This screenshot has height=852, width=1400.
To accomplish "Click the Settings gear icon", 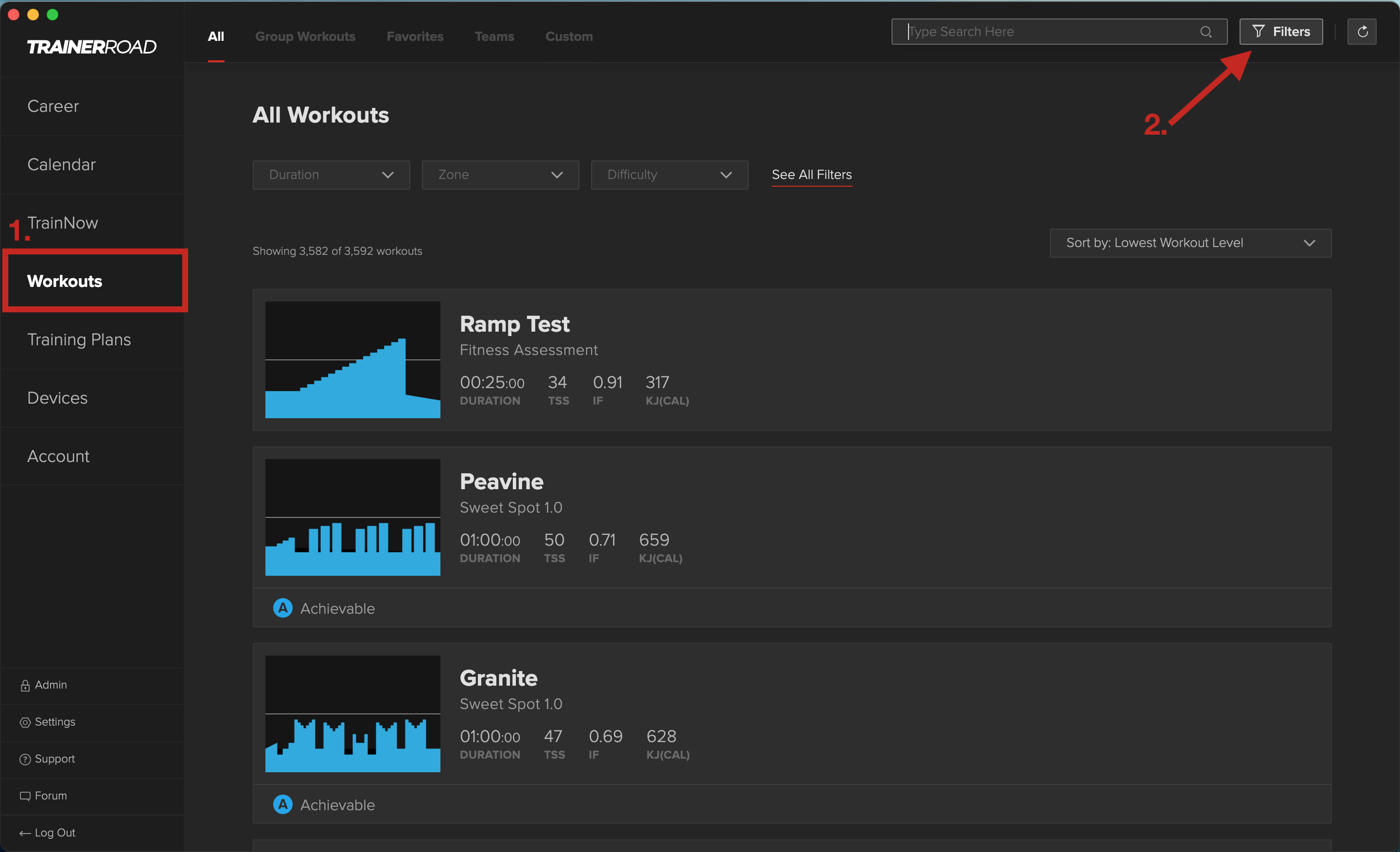I will (x=25, y=723).
